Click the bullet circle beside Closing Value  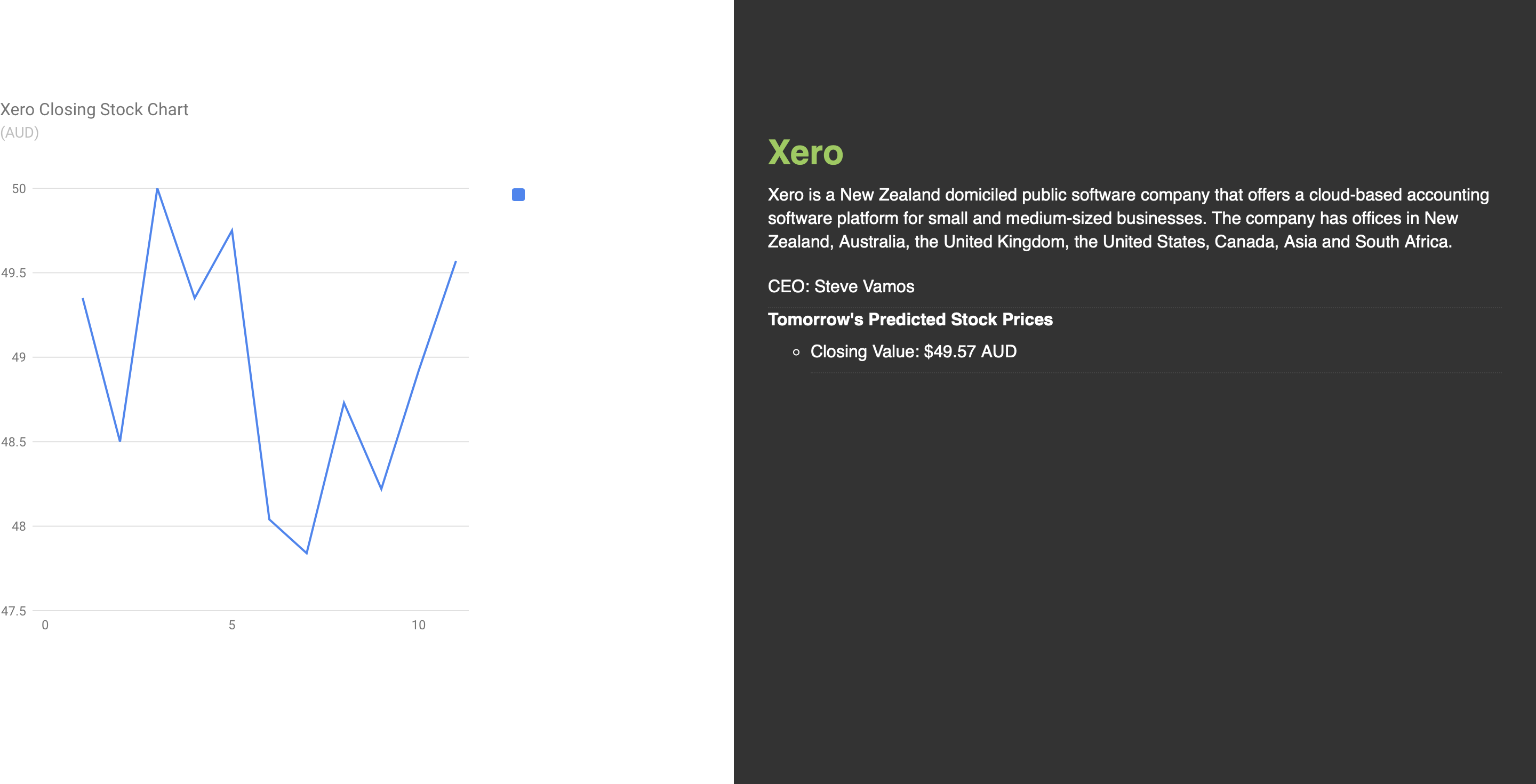coord(796,353)
